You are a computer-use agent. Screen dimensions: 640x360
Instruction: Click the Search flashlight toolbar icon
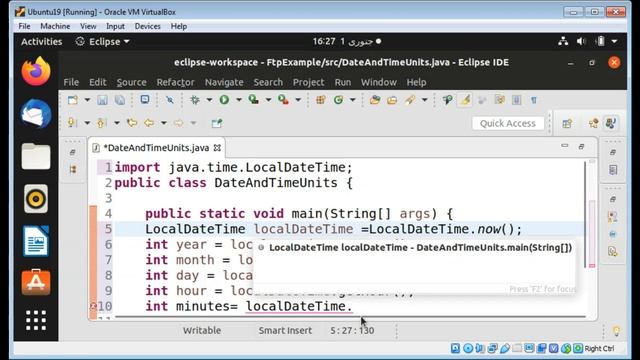410,100
